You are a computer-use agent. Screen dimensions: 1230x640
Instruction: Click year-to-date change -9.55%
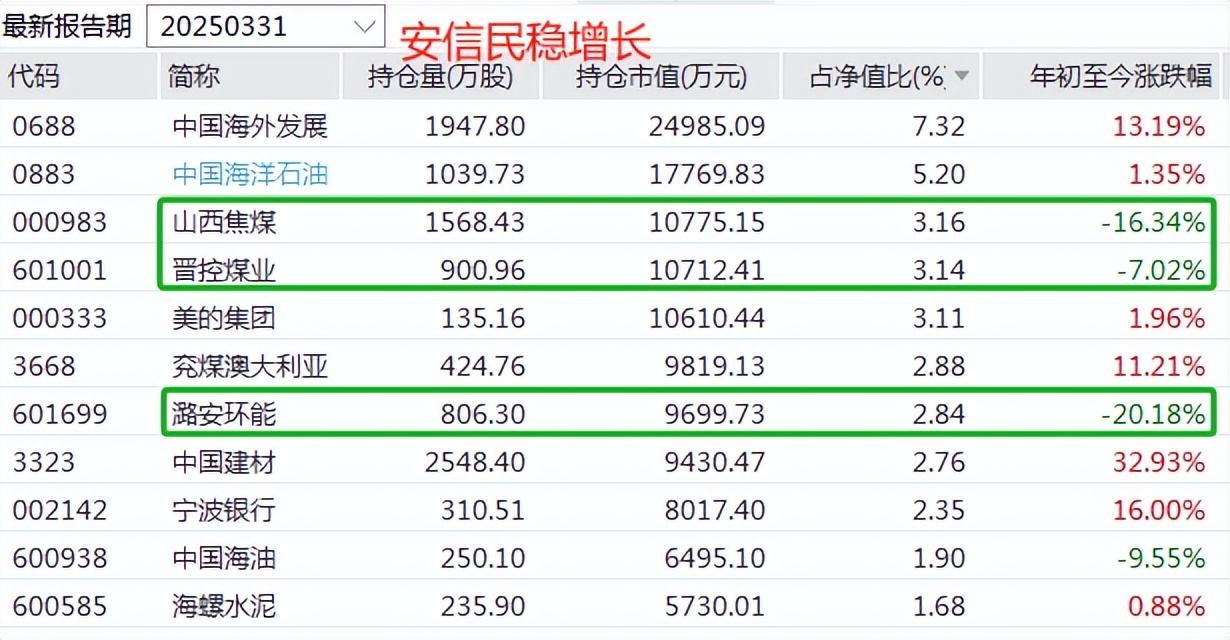click(x=1161, y=558)
